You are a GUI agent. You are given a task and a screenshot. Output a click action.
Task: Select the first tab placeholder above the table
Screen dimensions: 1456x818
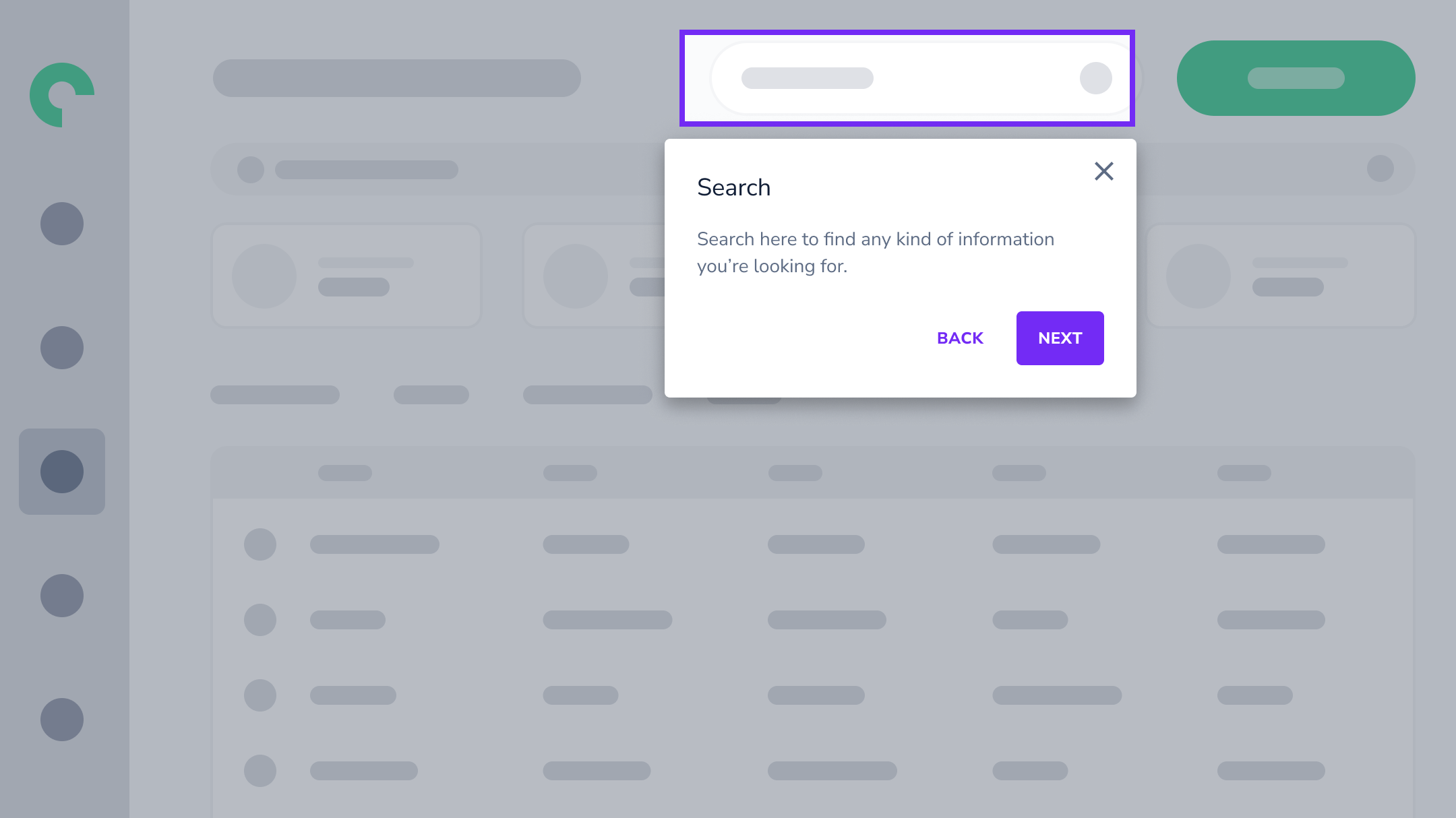coord(275,395)
